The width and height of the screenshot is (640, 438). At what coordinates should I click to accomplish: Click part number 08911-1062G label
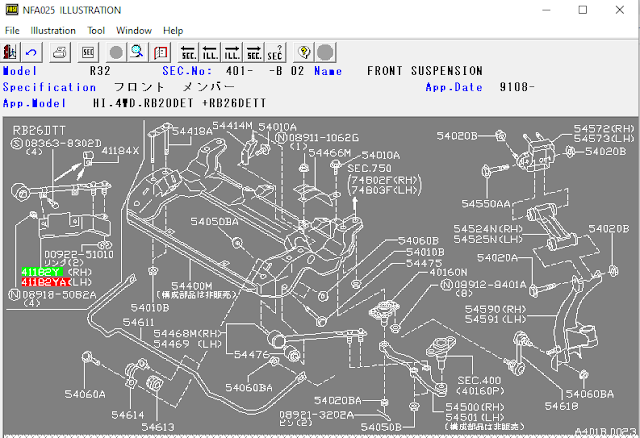click(x=324, y=138)
